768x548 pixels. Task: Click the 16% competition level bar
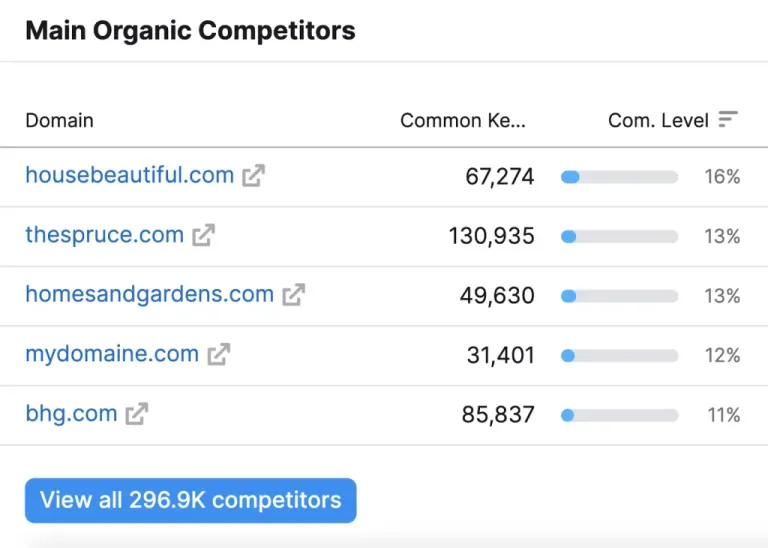620,177
